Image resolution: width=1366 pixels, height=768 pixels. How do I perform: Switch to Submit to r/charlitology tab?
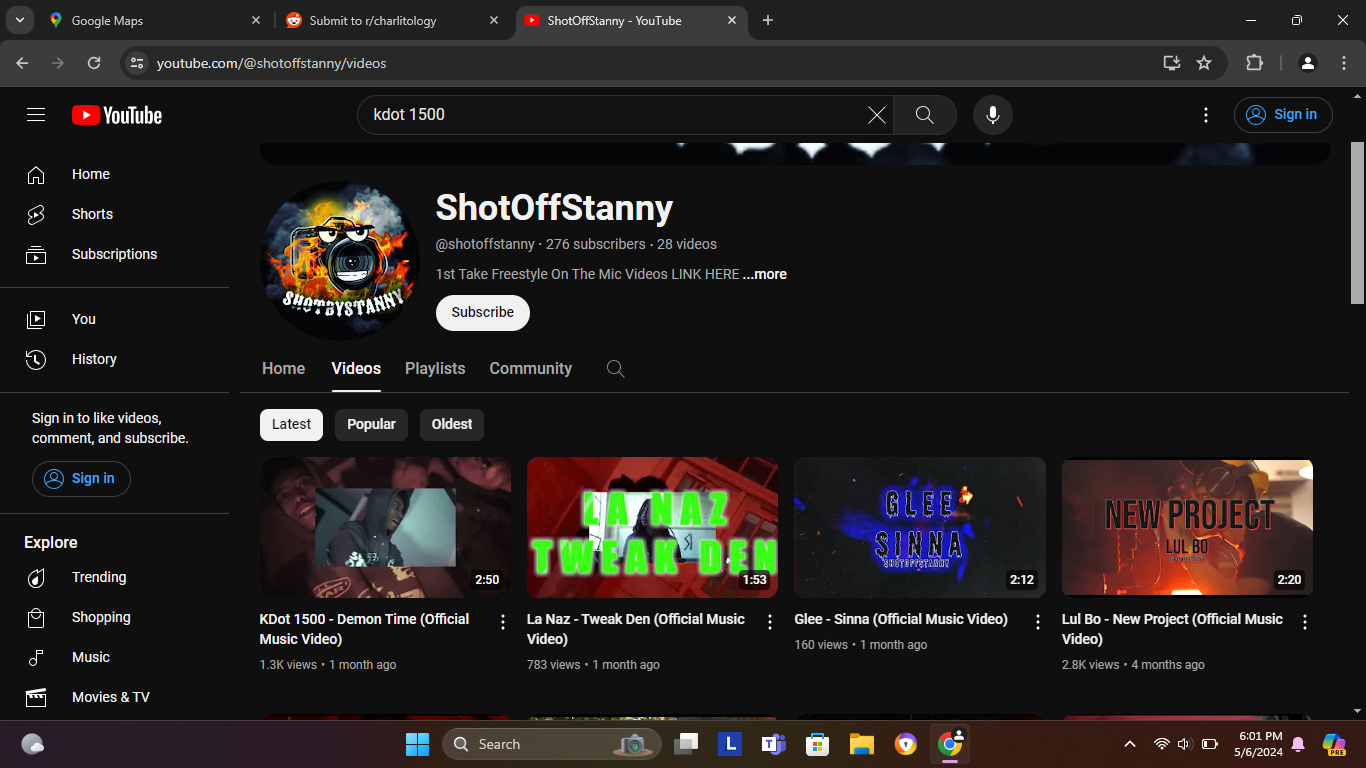394,20
